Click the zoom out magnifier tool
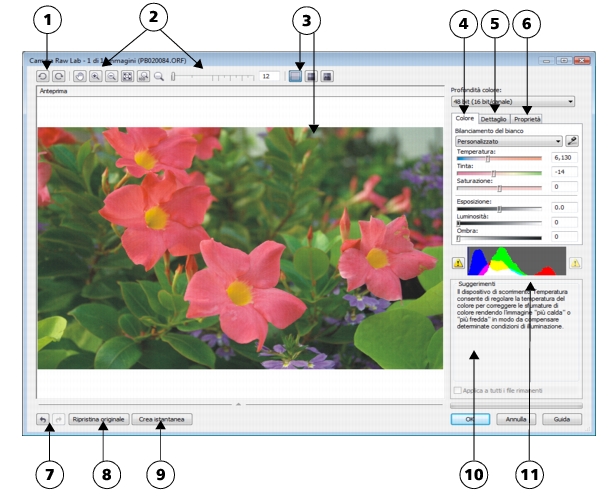 [112, 75]
